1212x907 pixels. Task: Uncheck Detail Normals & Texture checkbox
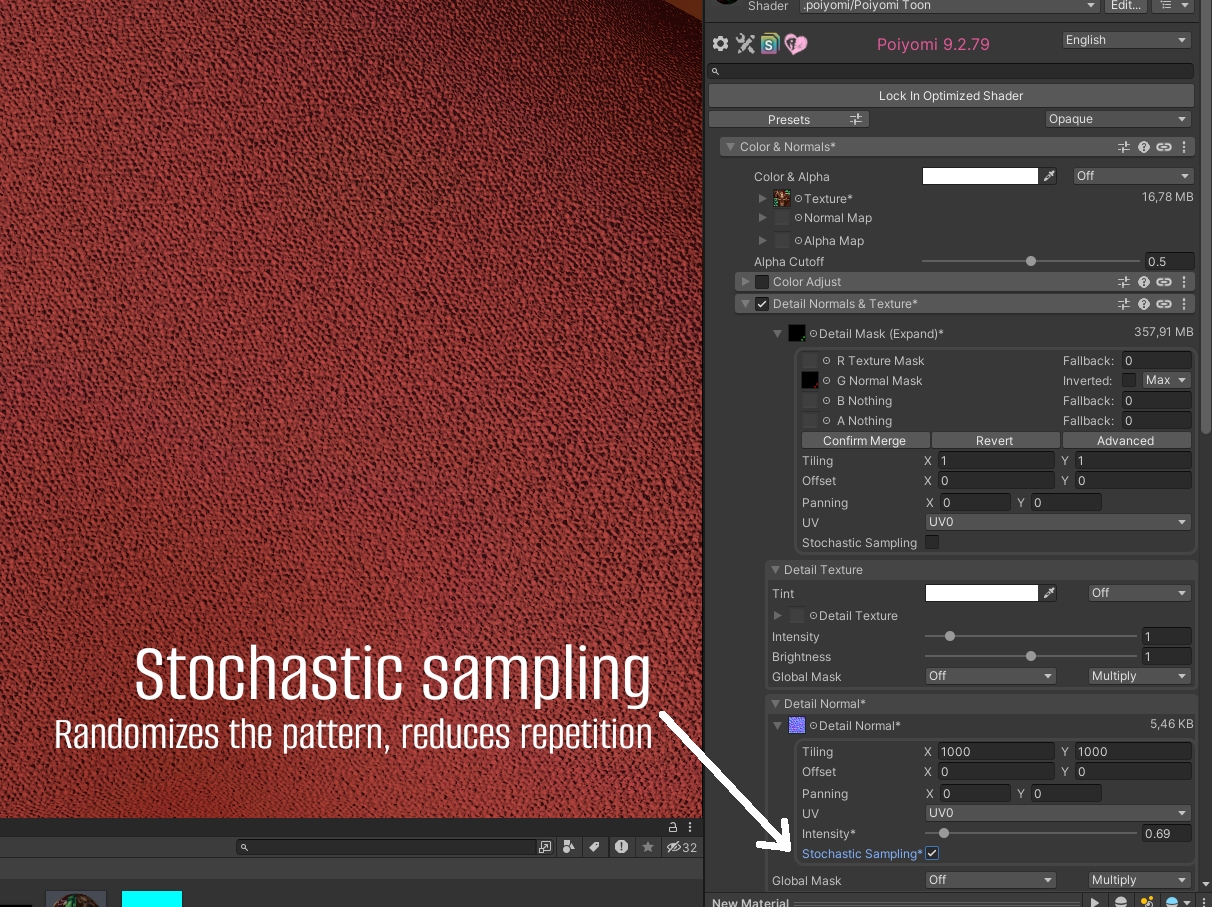click(762, 304)
